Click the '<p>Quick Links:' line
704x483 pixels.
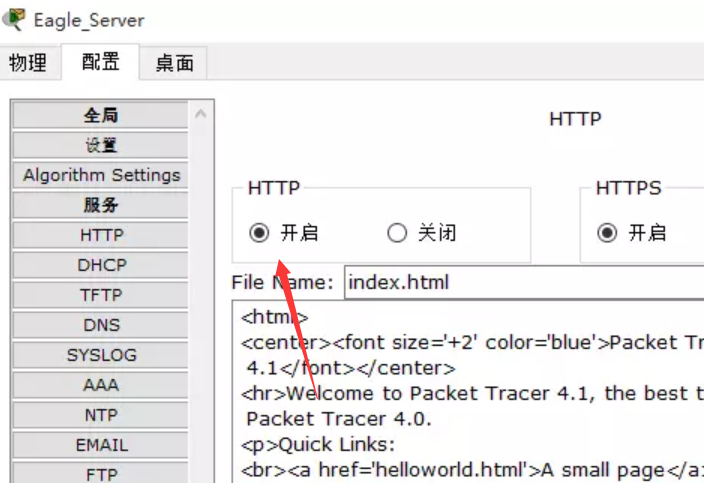click(x=318, y=445)
